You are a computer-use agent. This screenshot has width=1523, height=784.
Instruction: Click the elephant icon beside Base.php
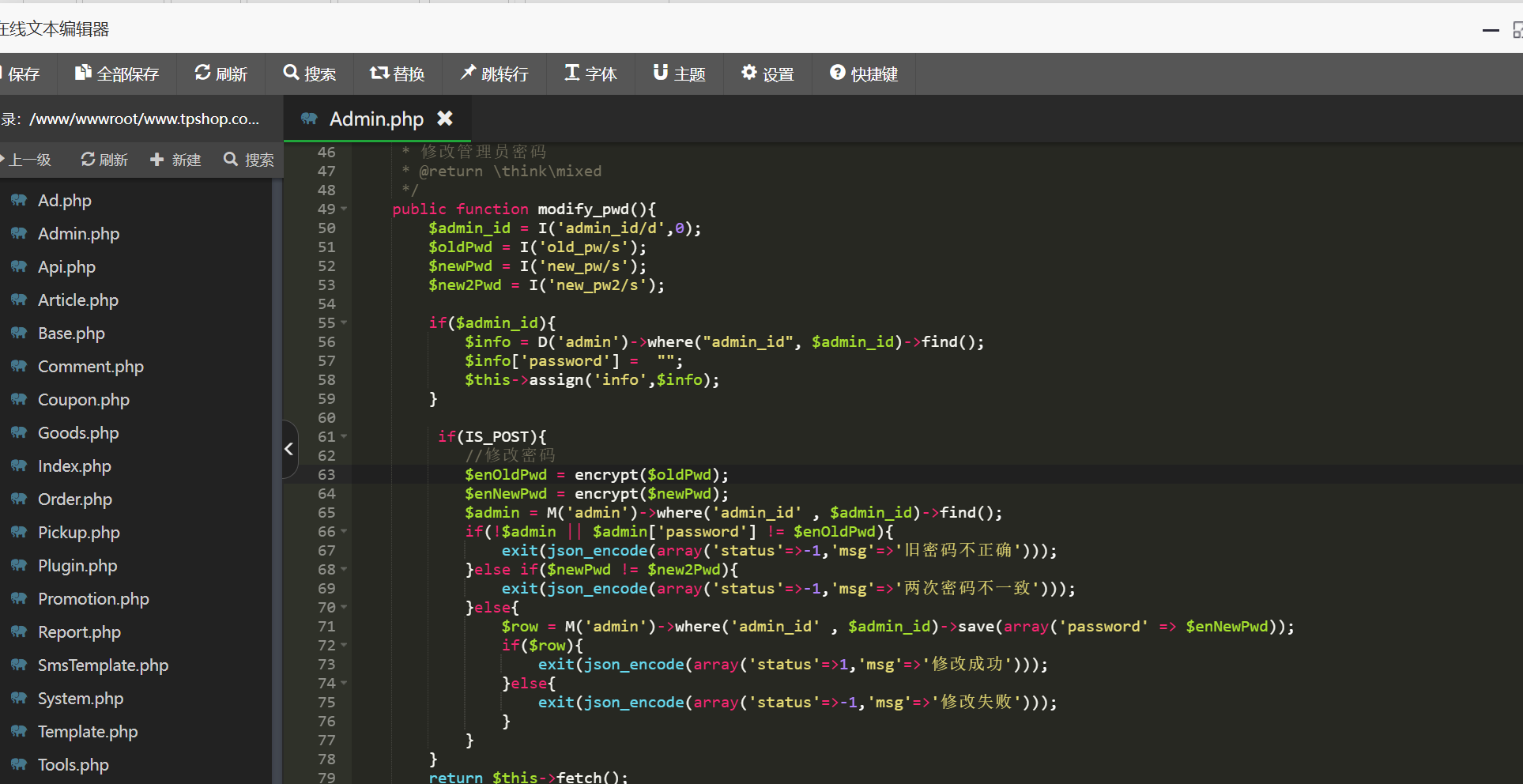(19, 334)
